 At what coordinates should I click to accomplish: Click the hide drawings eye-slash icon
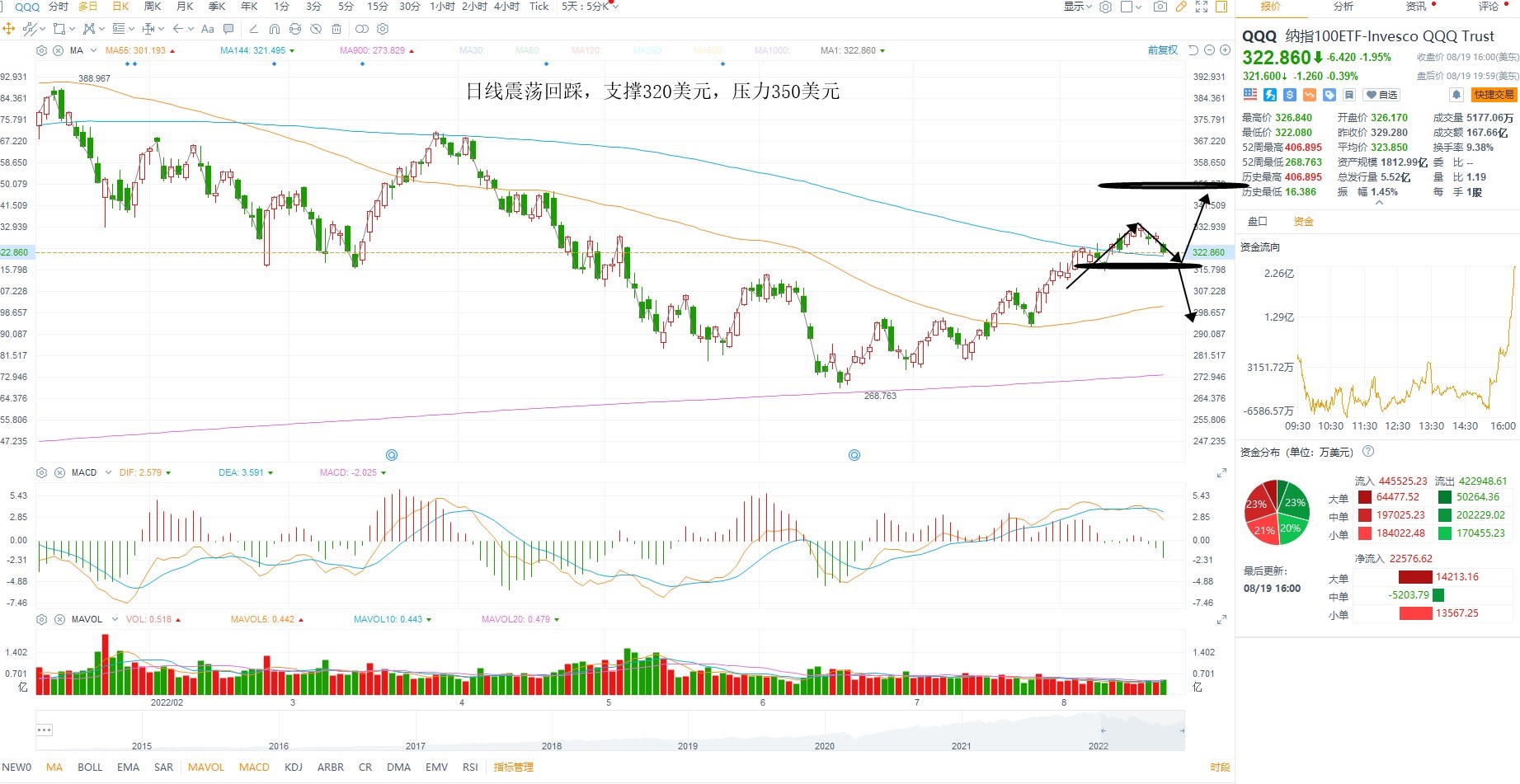pyautogui.click(x=316, y=29)
